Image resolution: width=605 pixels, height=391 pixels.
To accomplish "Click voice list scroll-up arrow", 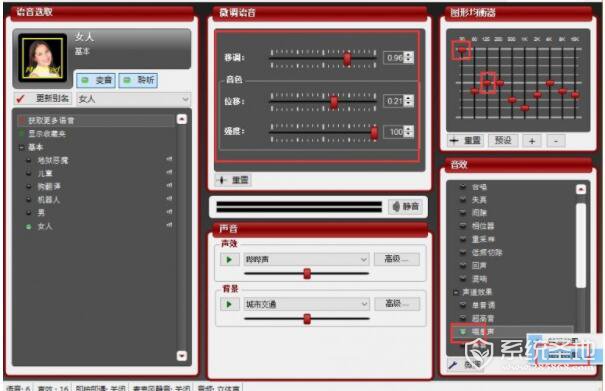I will point(182,119).
